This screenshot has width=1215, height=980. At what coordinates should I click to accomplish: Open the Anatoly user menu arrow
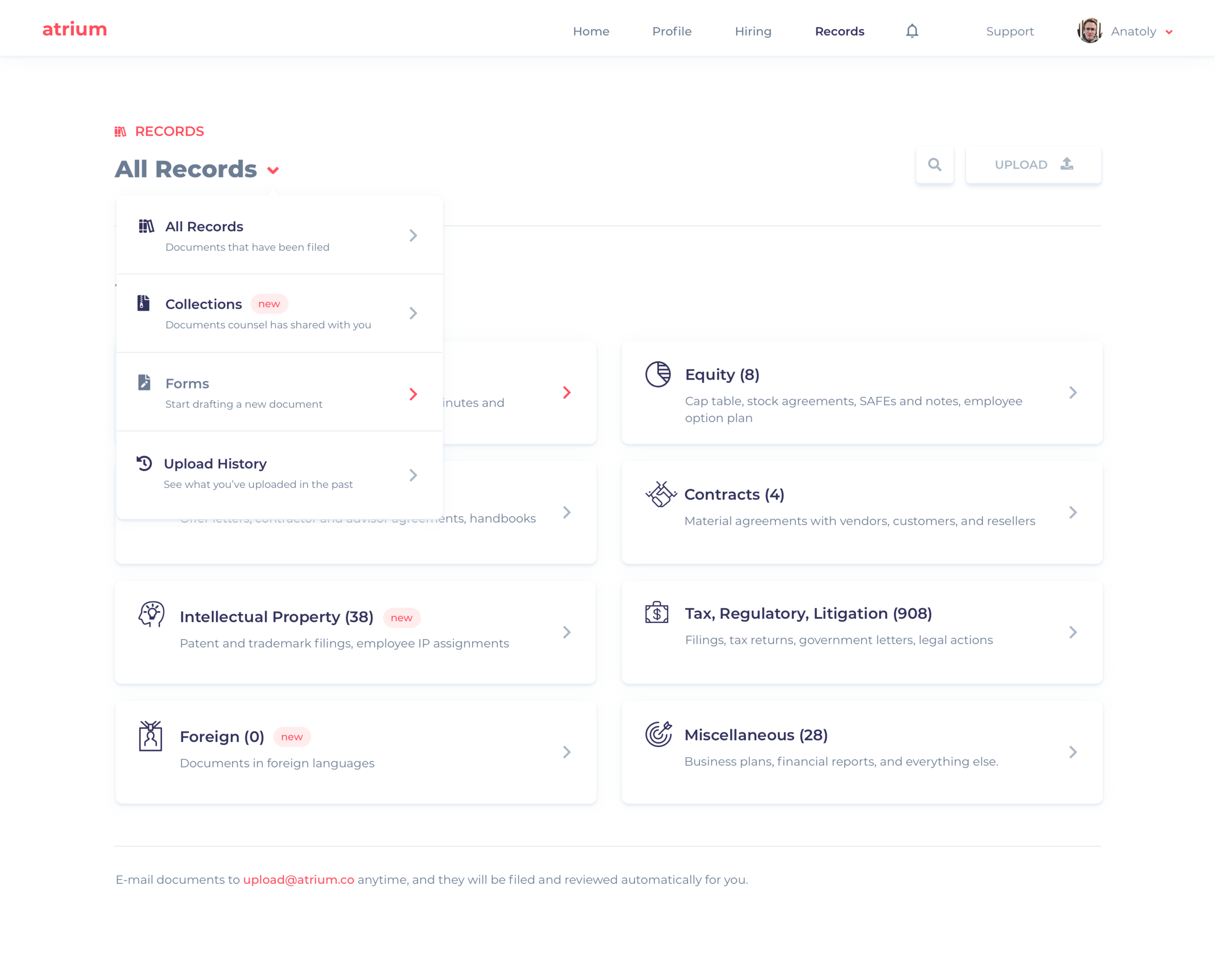[1169, 32]
